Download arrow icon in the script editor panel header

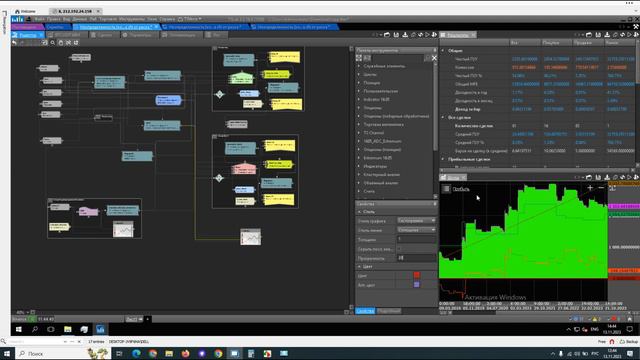(x=405, y=35)
